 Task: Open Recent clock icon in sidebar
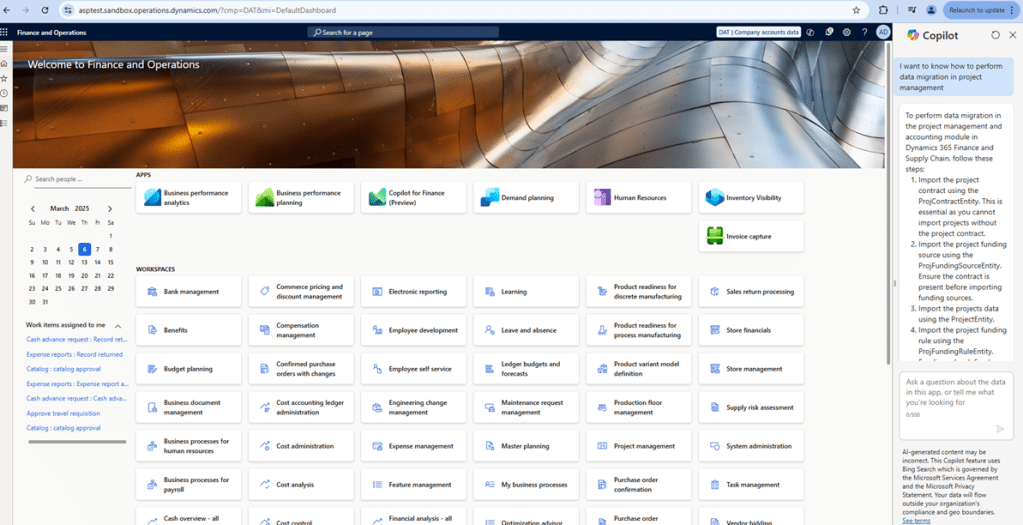tap(5, 93)
